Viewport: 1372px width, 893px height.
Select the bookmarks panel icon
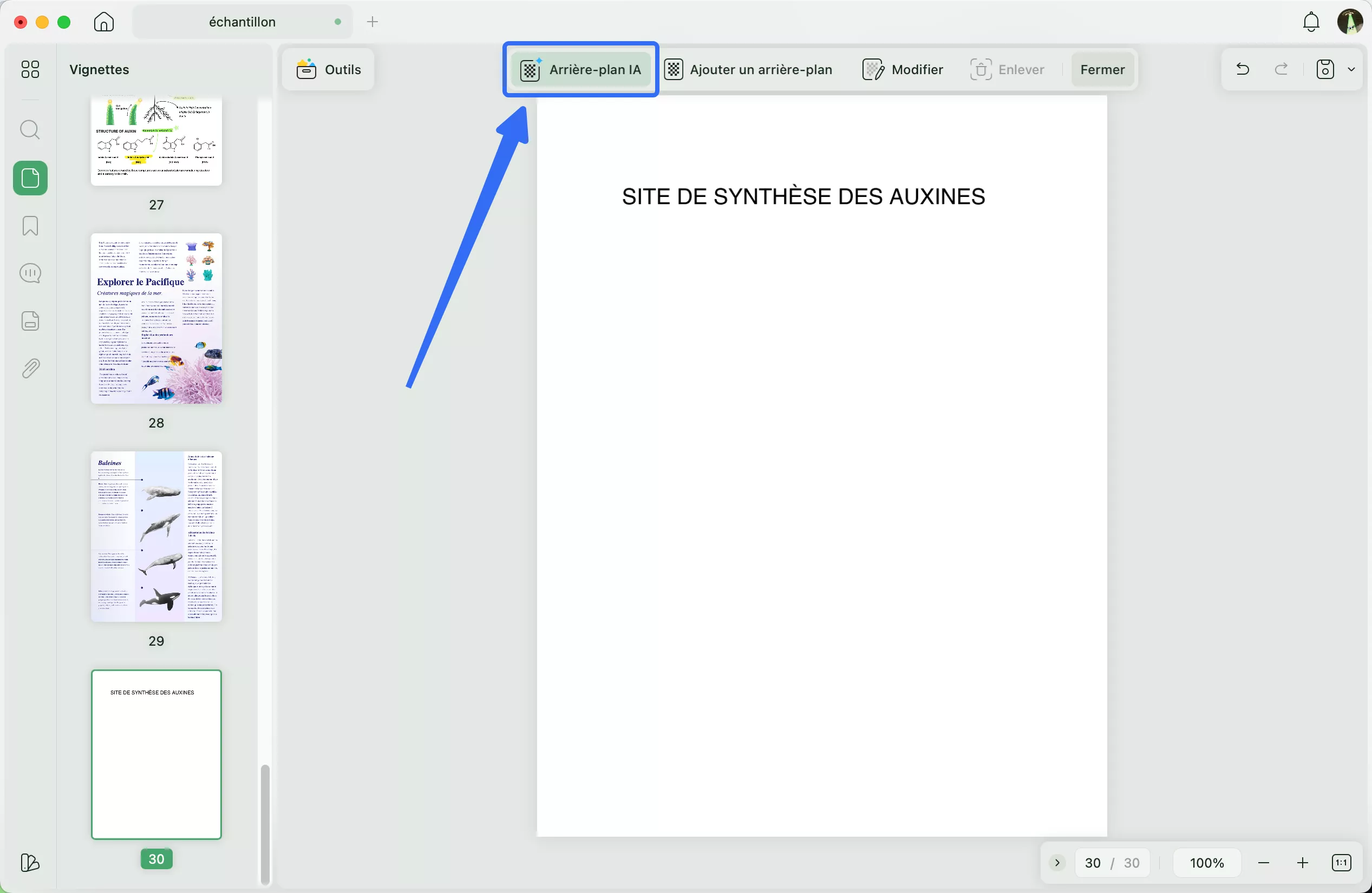(x=30, y=225)
